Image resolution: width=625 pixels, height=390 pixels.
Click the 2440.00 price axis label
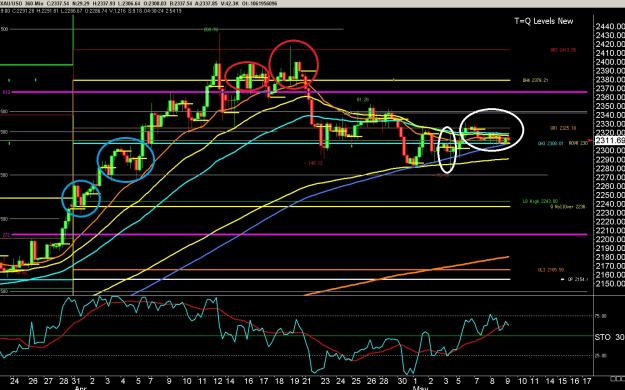pos(610,27)
